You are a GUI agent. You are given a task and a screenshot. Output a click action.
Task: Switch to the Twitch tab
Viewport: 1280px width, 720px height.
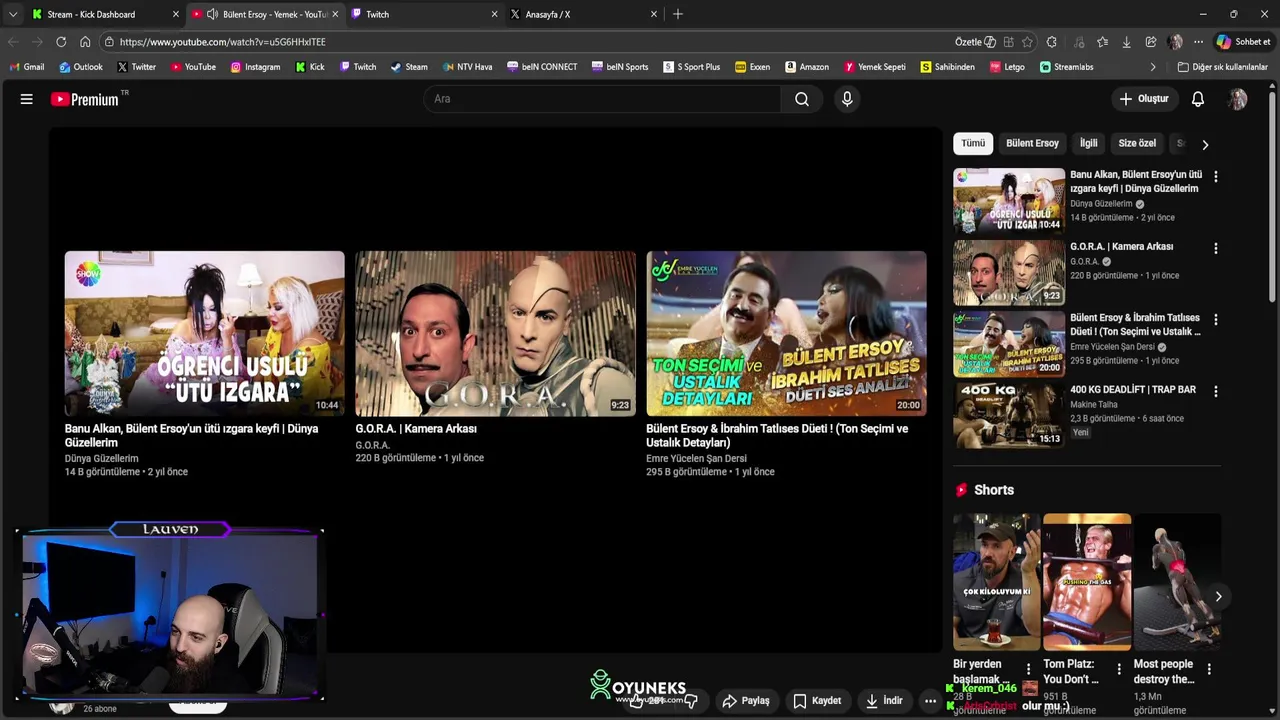425,14
